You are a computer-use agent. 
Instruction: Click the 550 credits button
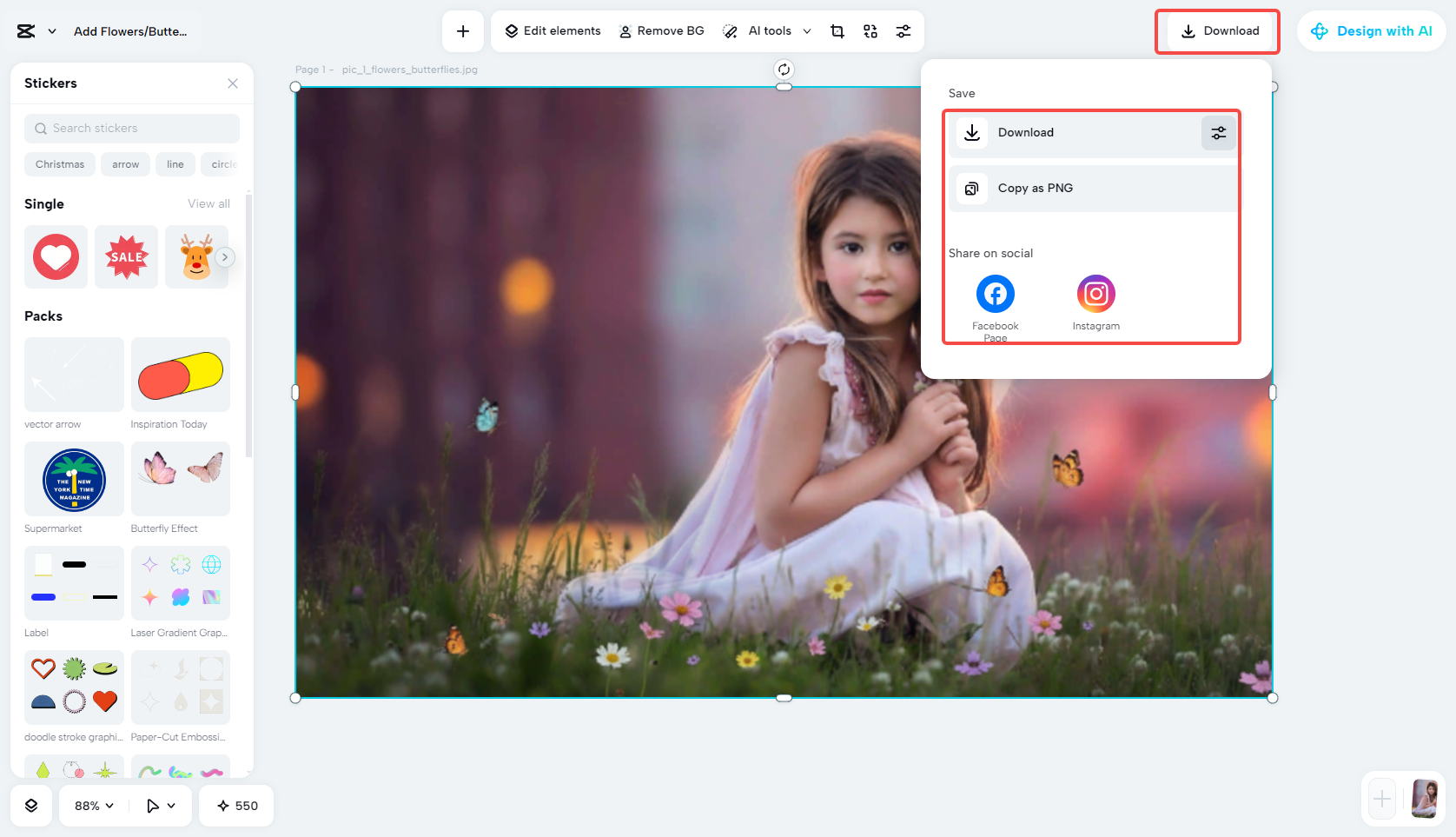pos(236,806)
